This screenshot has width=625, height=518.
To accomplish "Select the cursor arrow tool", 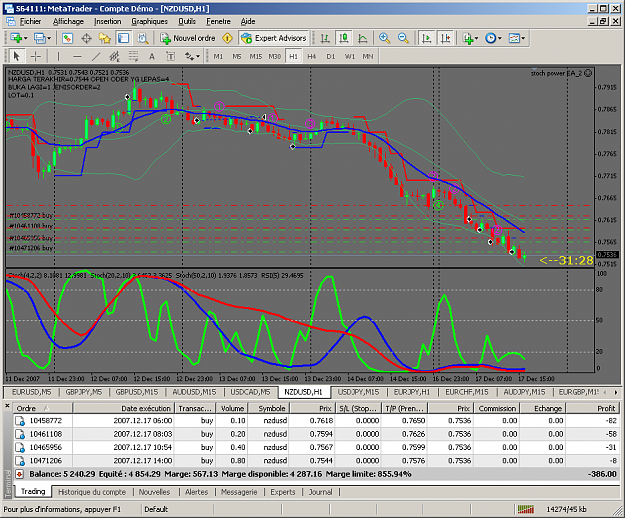I will pos(16,56).
